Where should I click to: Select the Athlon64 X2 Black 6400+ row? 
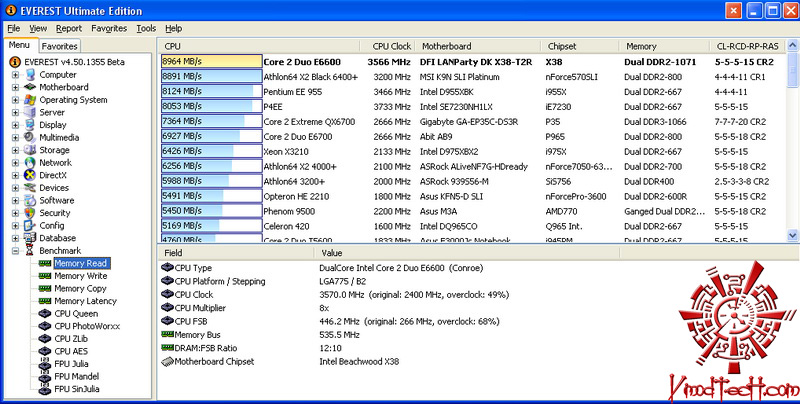tap(473, 77)
